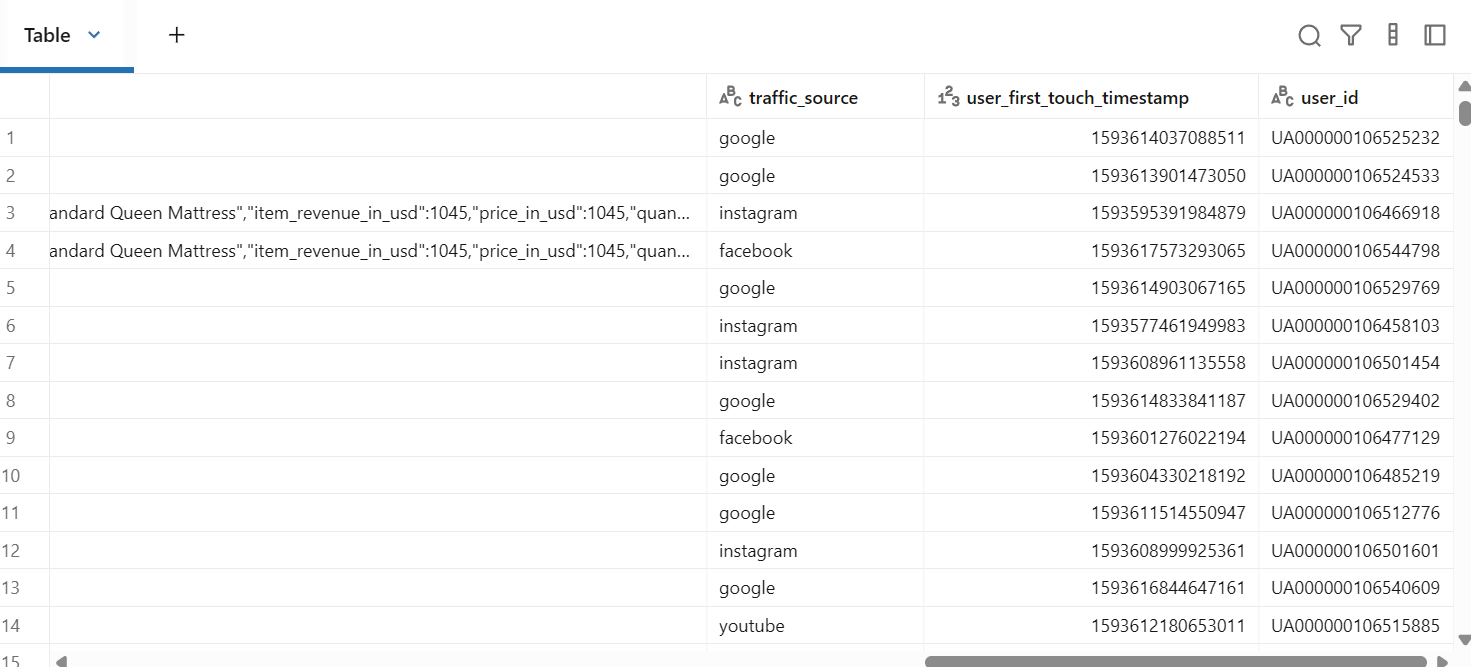The image size is (1471, 667).
Task: Select the youtube cell in row 14
Action: [x=752, y=626]
